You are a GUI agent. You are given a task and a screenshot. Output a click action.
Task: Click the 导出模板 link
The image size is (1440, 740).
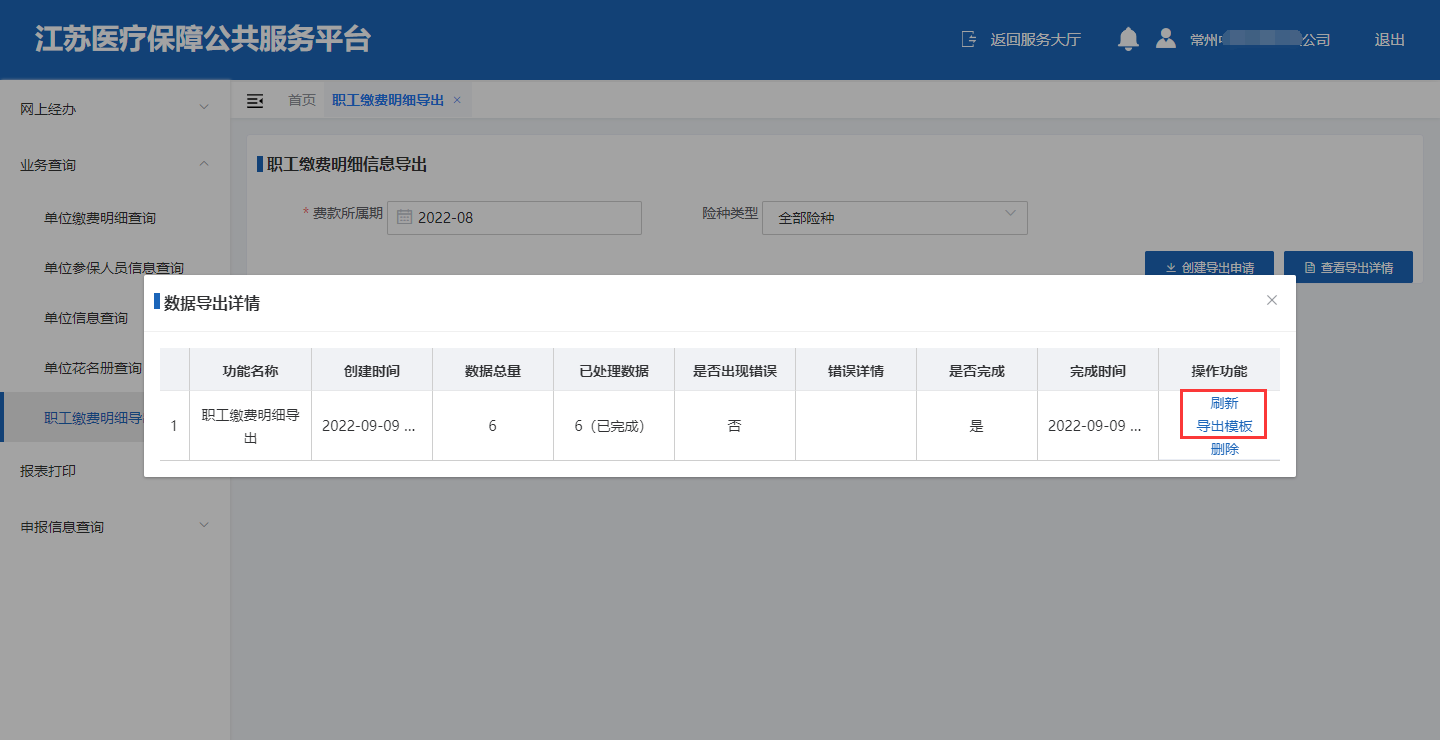coord(1224,426)
